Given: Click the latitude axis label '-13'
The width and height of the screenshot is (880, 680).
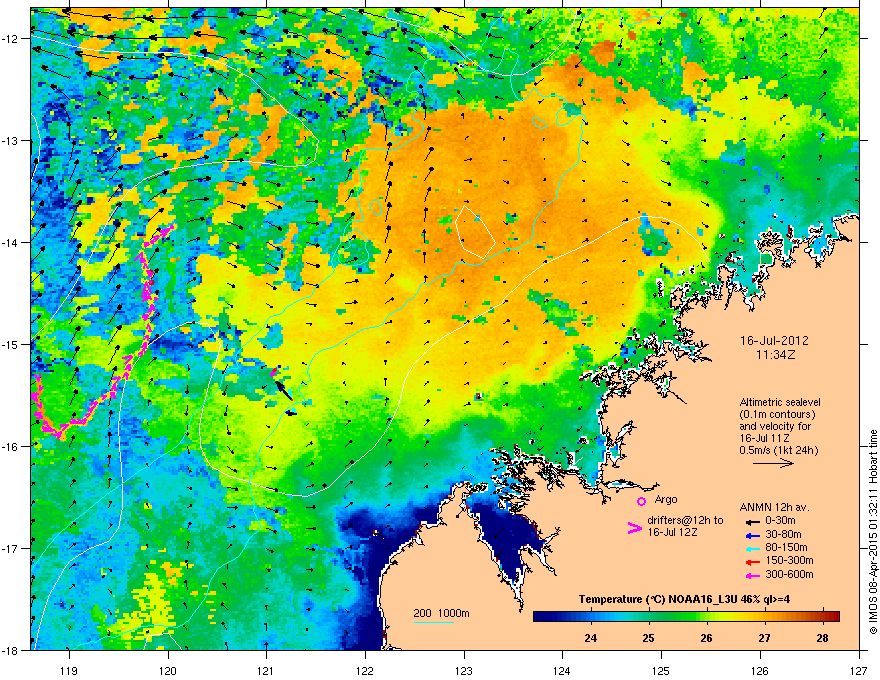Looking at the screenshot, I should coord(10,141).
